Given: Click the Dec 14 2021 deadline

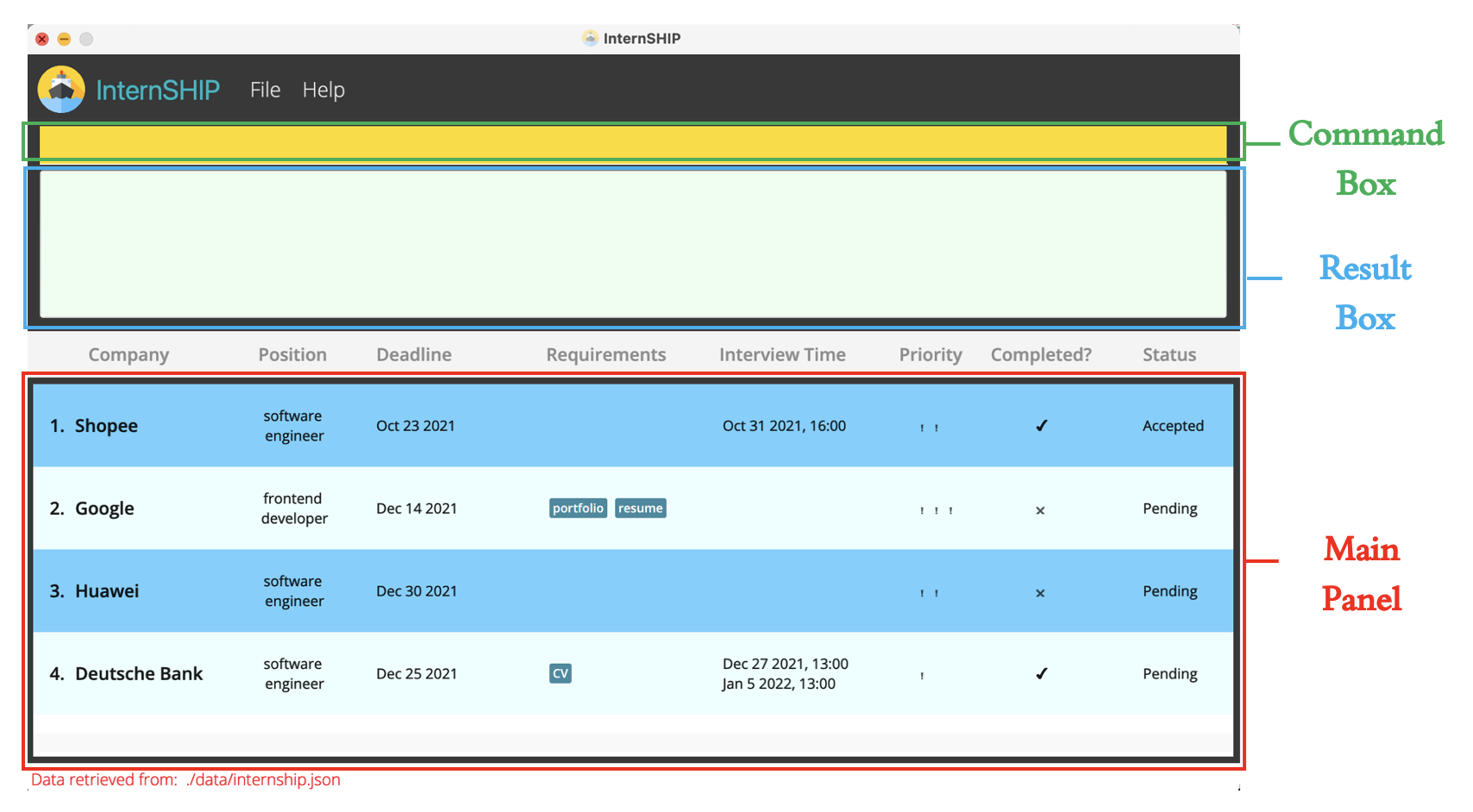Looking at the screenshot, I should tap(417, 509).
